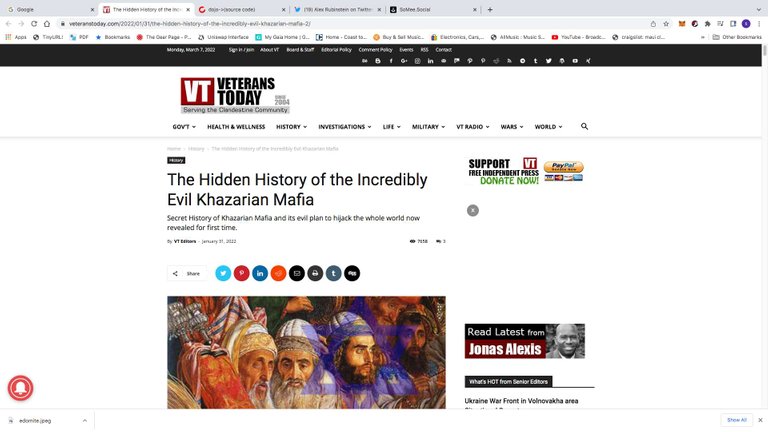
Task: Open the VT Radio dropdown menu
Action: tap(473, 127)
